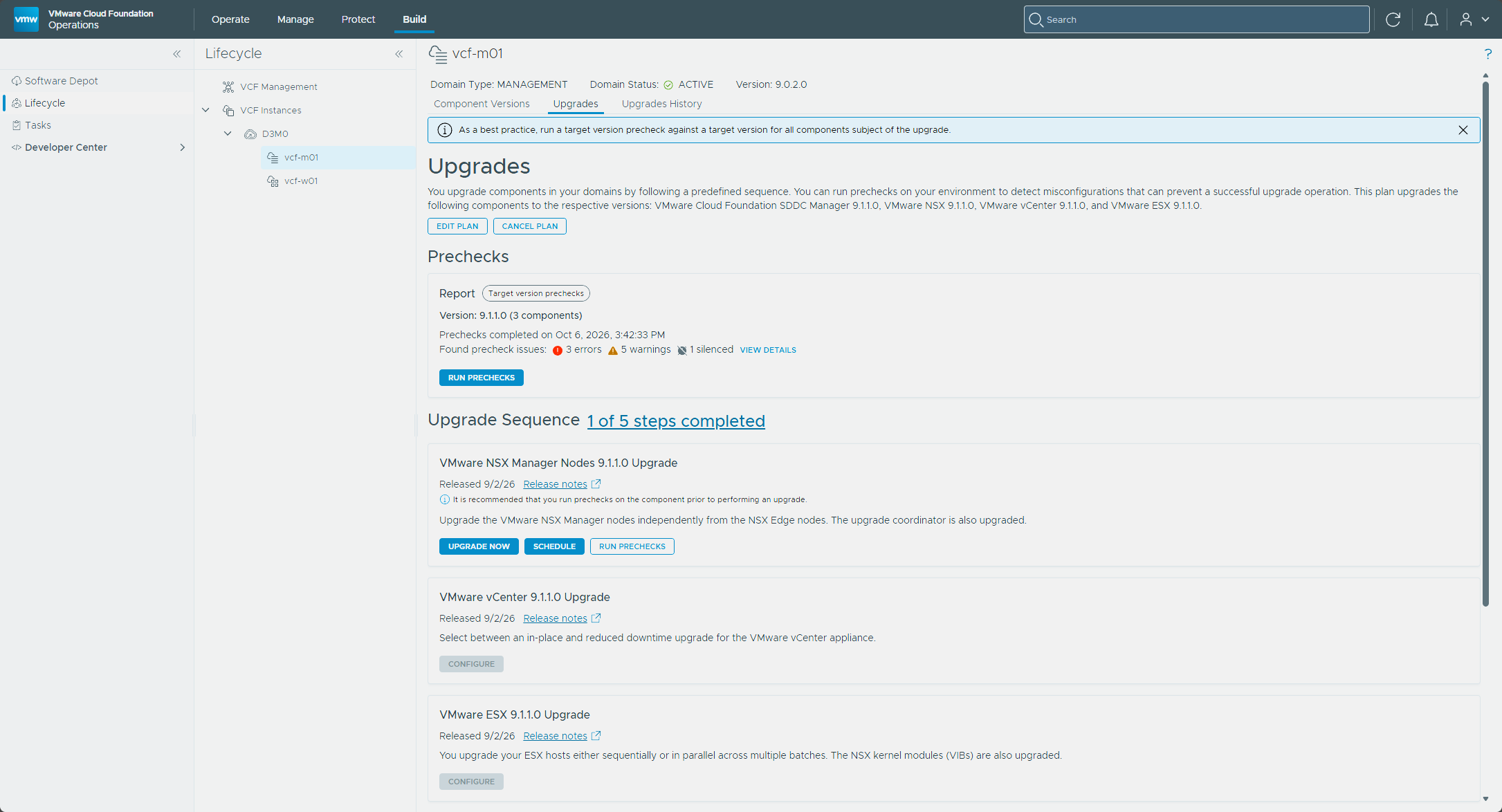Focus the Search input field
The height and width of the screenshot is (812, 1502).
1197,19
